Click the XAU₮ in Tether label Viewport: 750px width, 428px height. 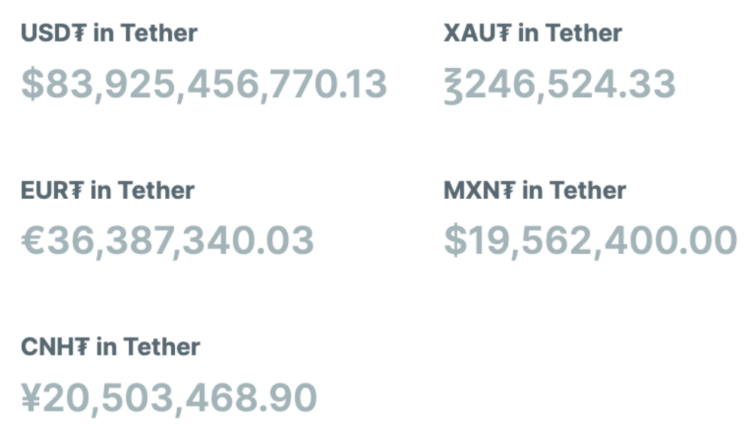(x=533, y=33)
